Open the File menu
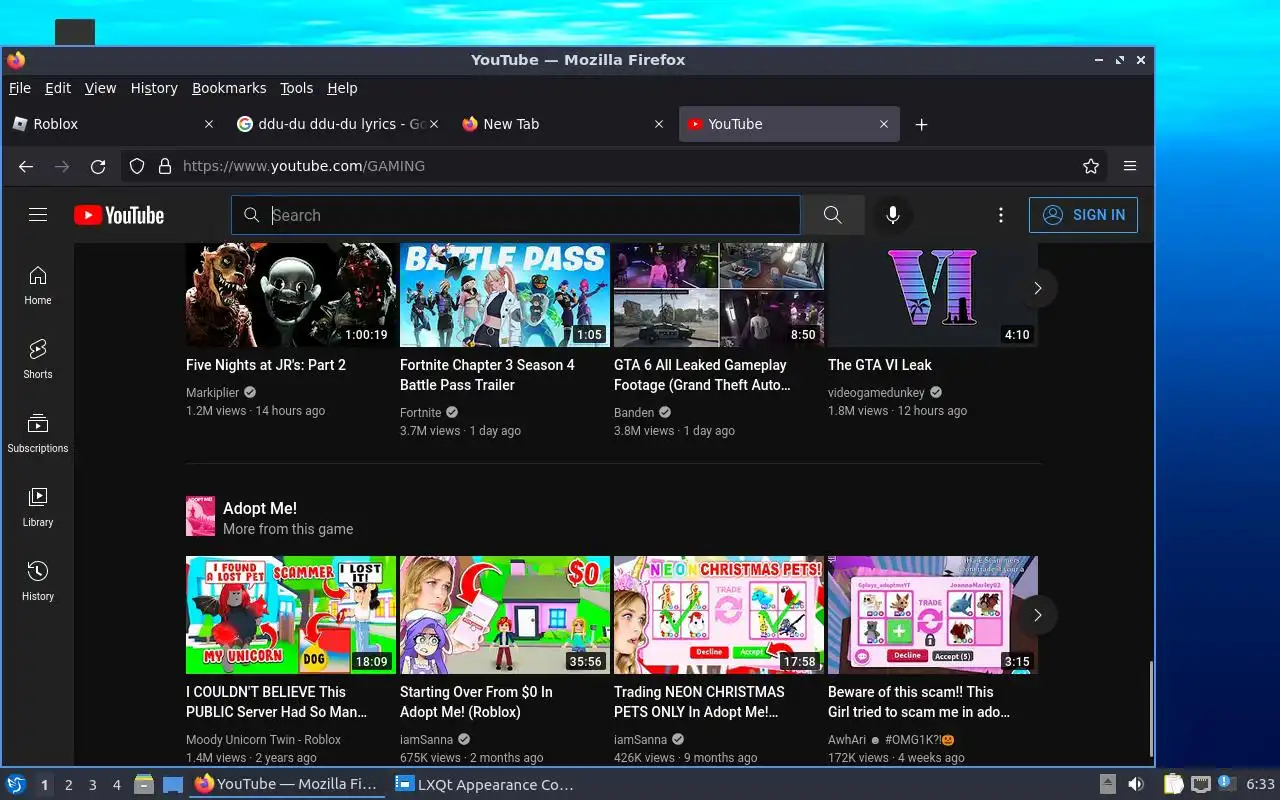Viewport: 1280px width, 800px height. pos(19,88)
